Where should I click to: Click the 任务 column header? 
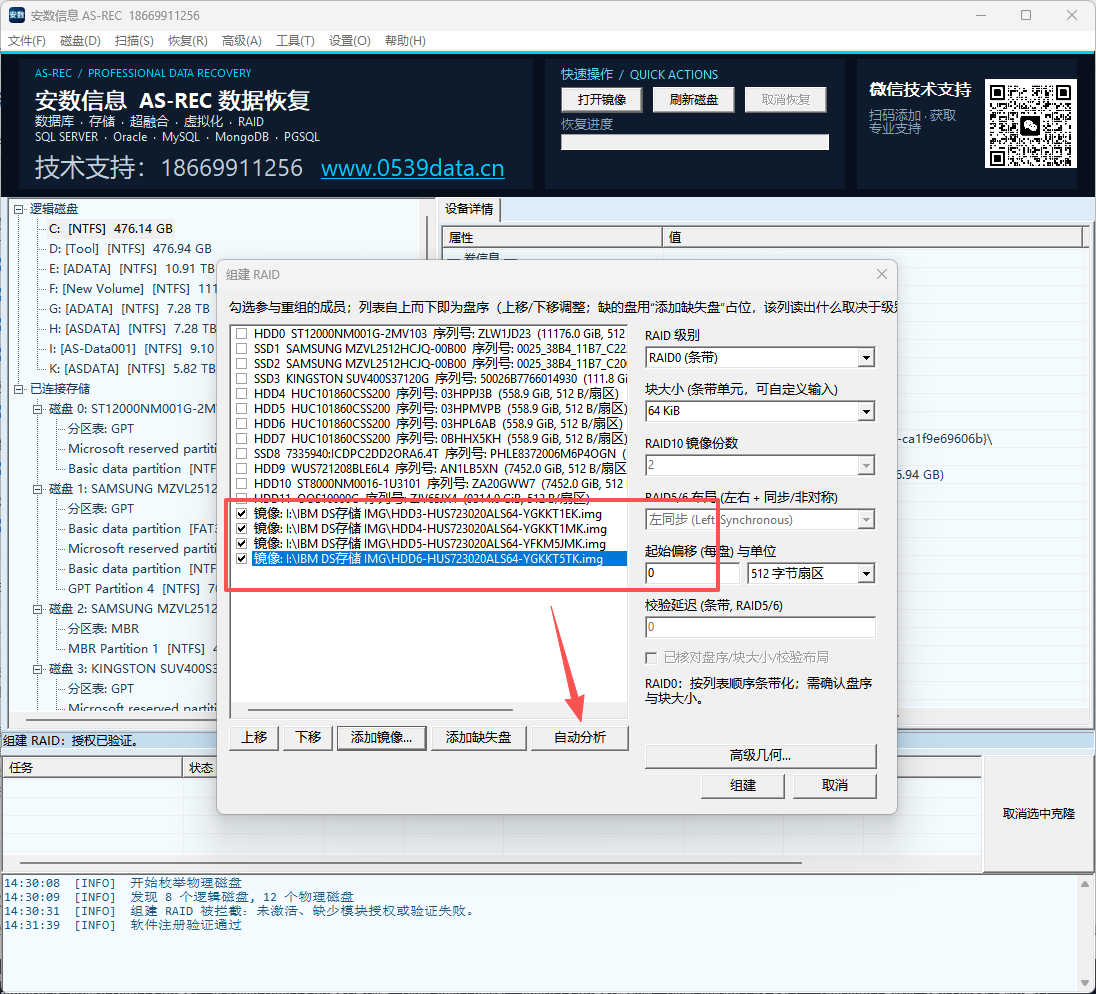(92, 768)
